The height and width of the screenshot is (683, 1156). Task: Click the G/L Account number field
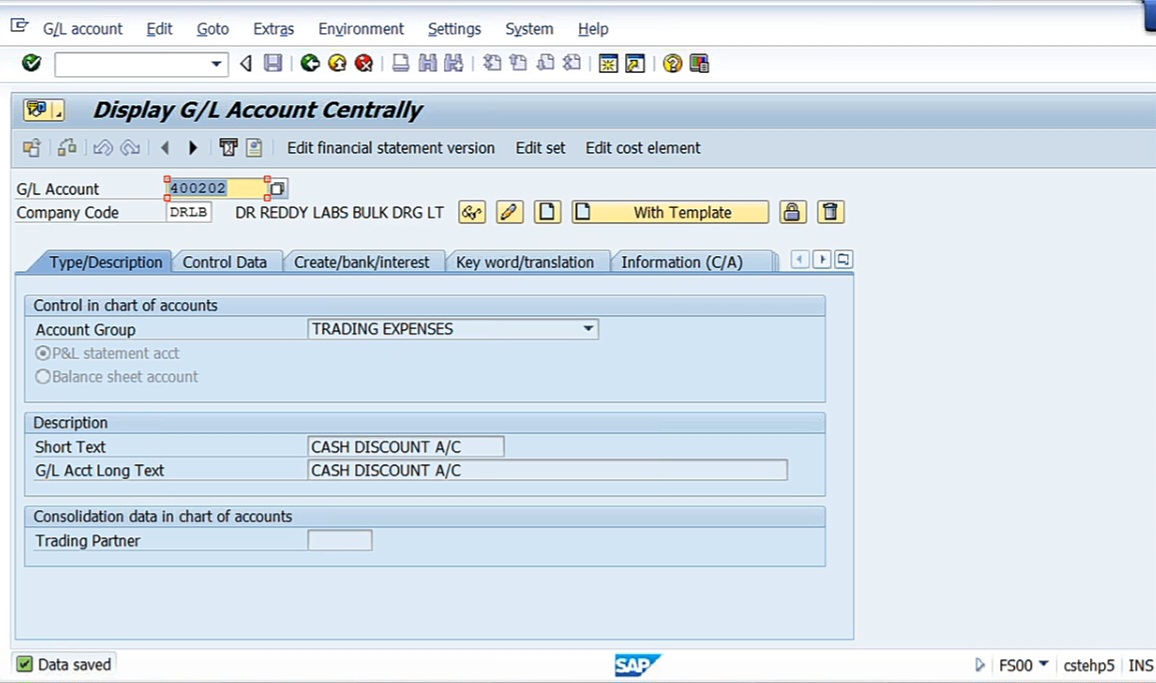point(216,188)
